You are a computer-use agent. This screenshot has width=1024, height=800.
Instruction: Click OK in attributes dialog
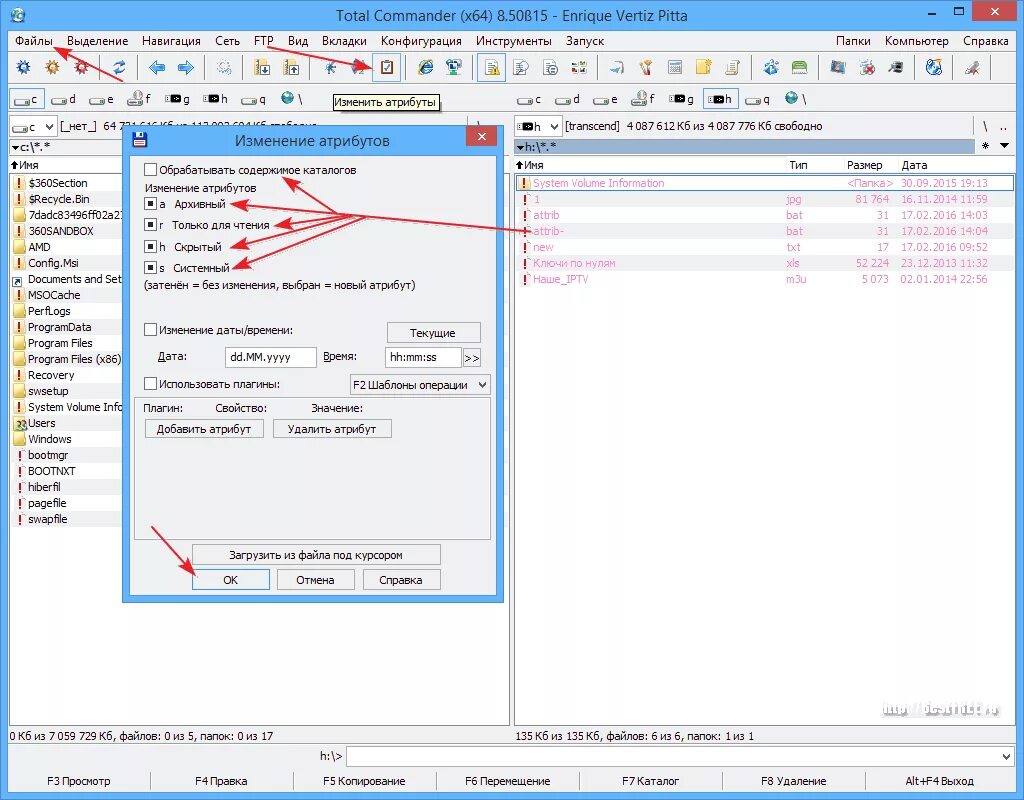point(231,580)
